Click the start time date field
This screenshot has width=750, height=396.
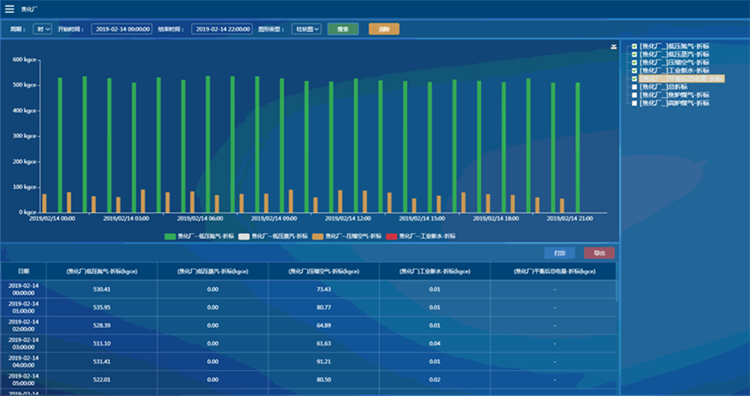click(x=122, y=29)
